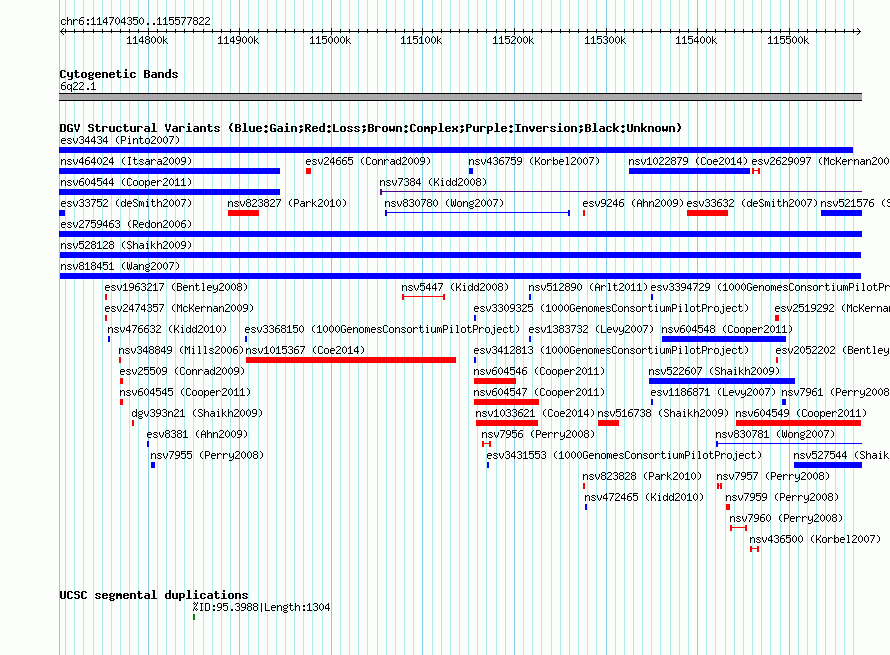The image size is (890, 655).
Task: Click esv1963217 (Bentley2008) label
Action: click(x=176, y=287)
